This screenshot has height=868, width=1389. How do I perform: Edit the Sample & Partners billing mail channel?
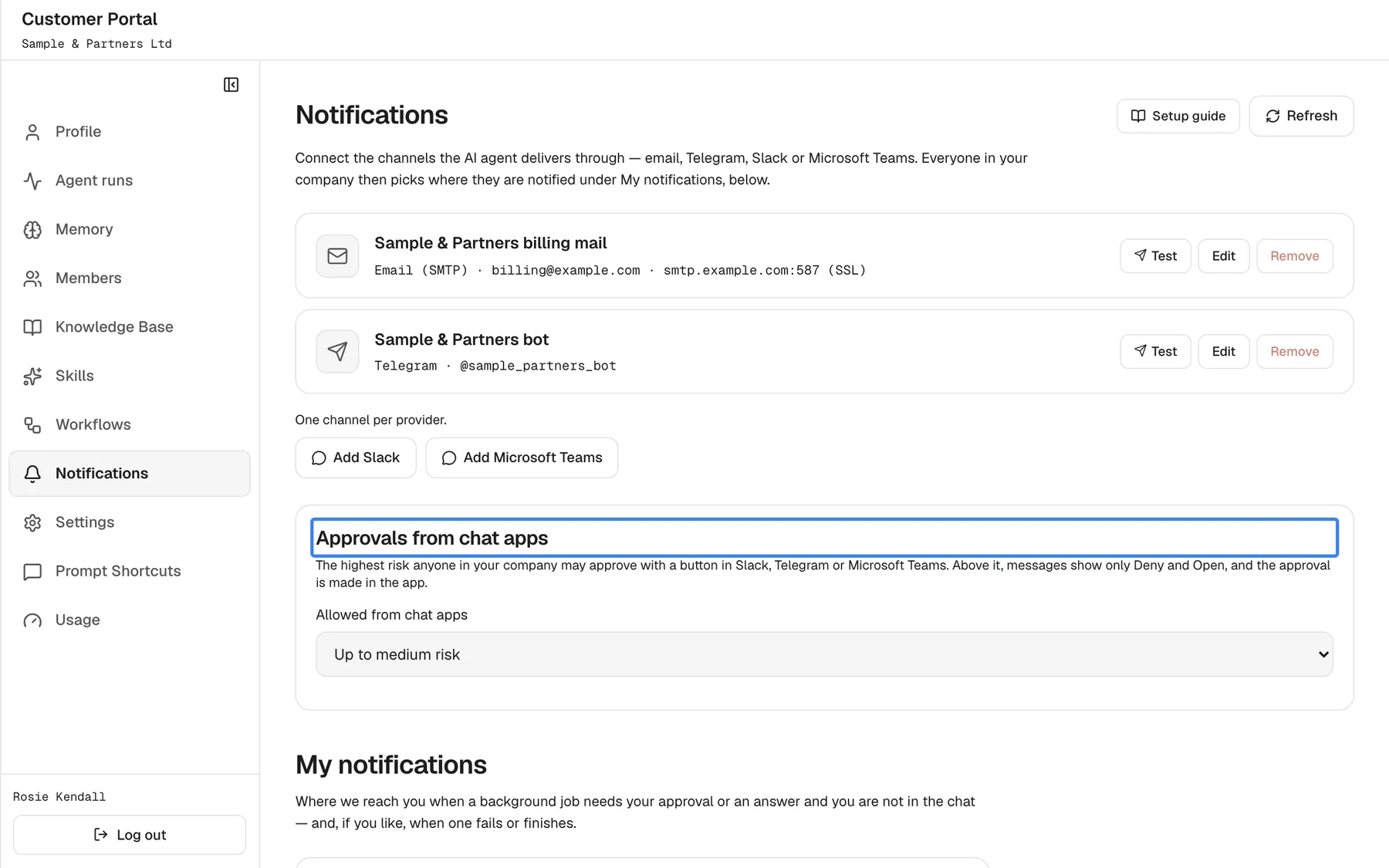click(x=1223, y=255)
